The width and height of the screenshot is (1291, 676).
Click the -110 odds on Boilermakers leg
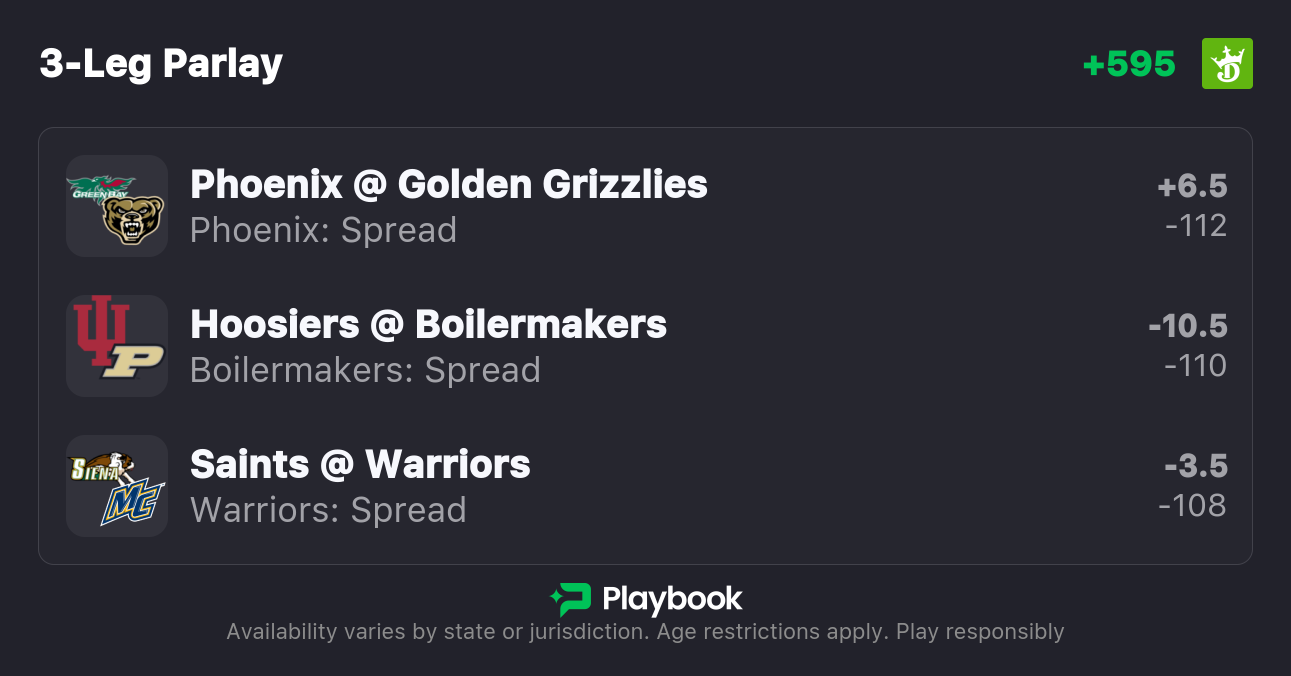click(x=1196, y=366)
